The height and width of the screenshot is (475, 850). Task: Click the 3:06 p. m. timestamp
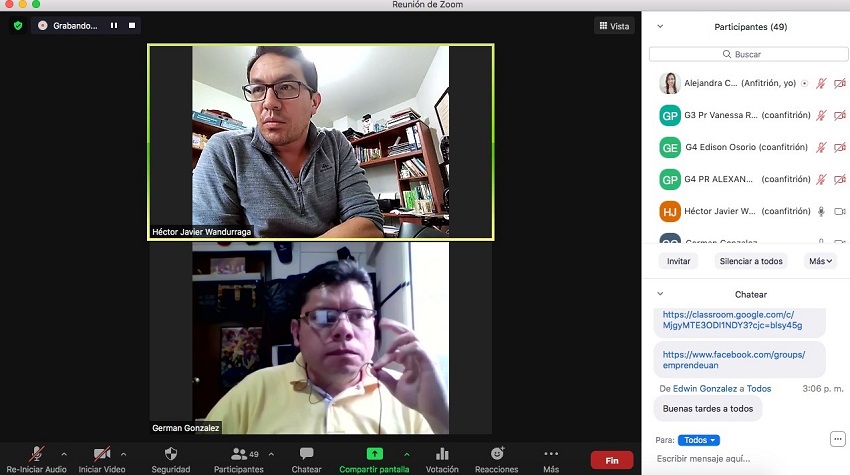823,388
